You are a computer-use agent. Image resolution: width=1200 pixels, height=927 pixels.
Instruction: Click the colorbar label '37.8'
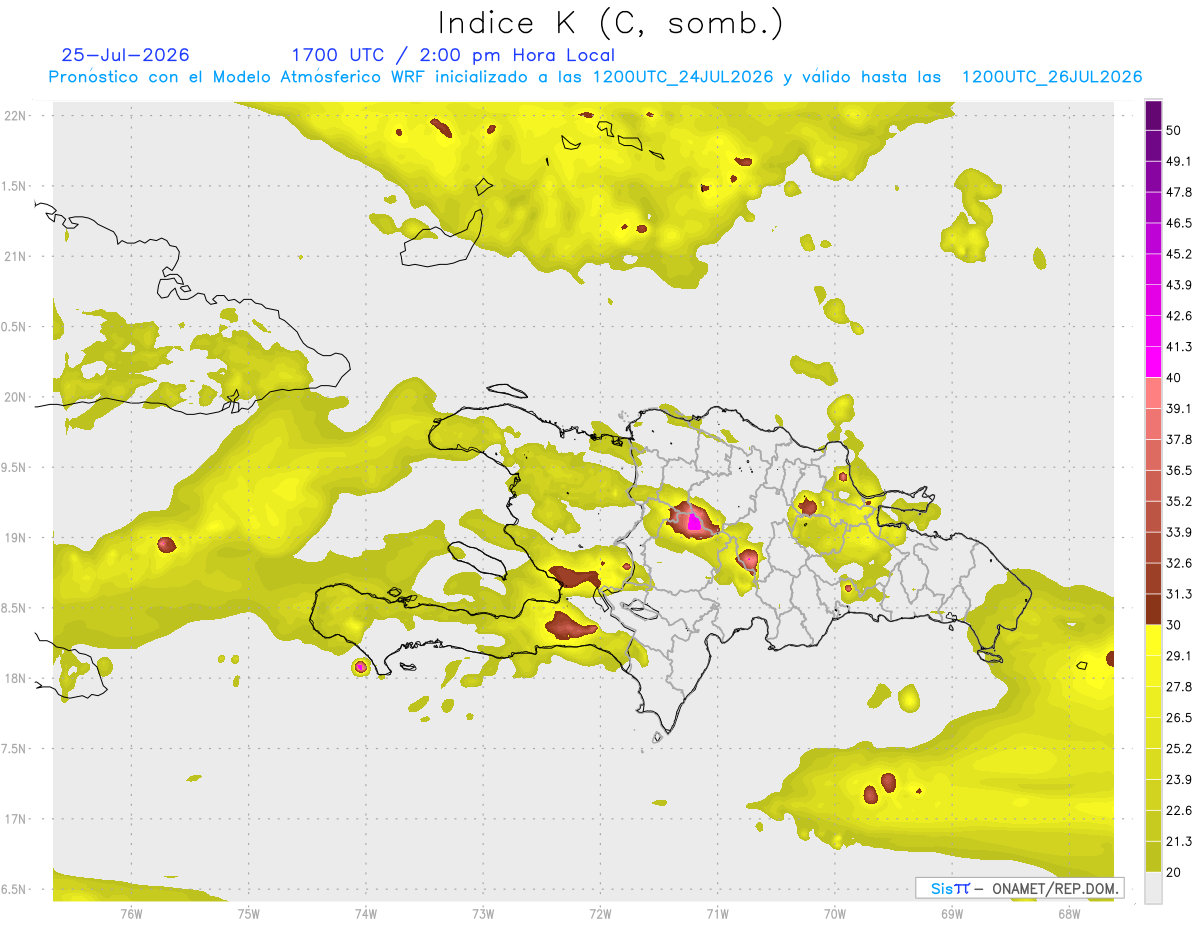1179,440
